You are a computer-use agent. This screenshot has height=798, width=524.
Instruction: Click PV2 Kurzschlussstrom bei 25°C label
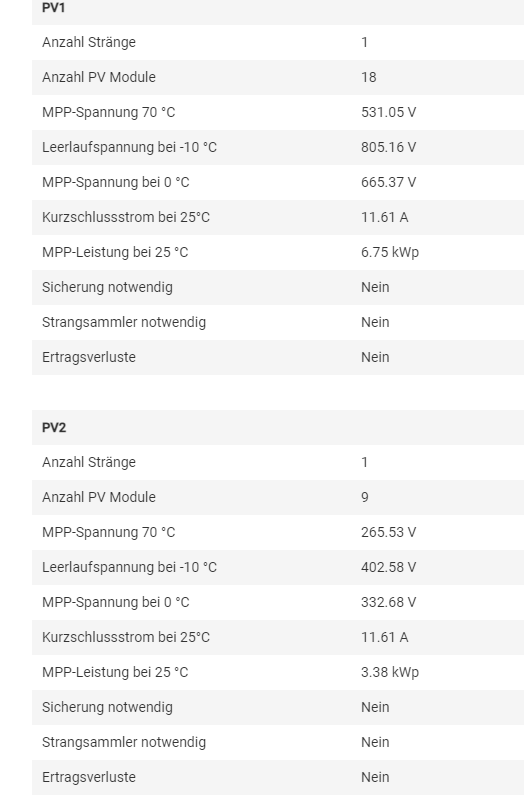pyautogui.click(x=126, y=637)
